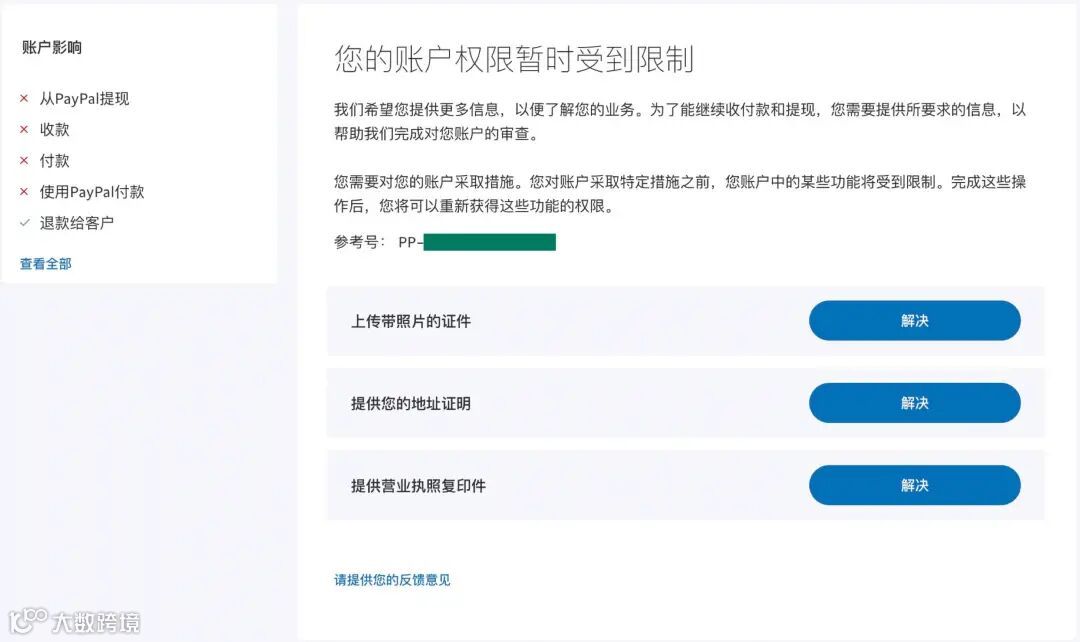
Task: Click the 大数跨境 watermark logo
Action: (x=75, y=621)
